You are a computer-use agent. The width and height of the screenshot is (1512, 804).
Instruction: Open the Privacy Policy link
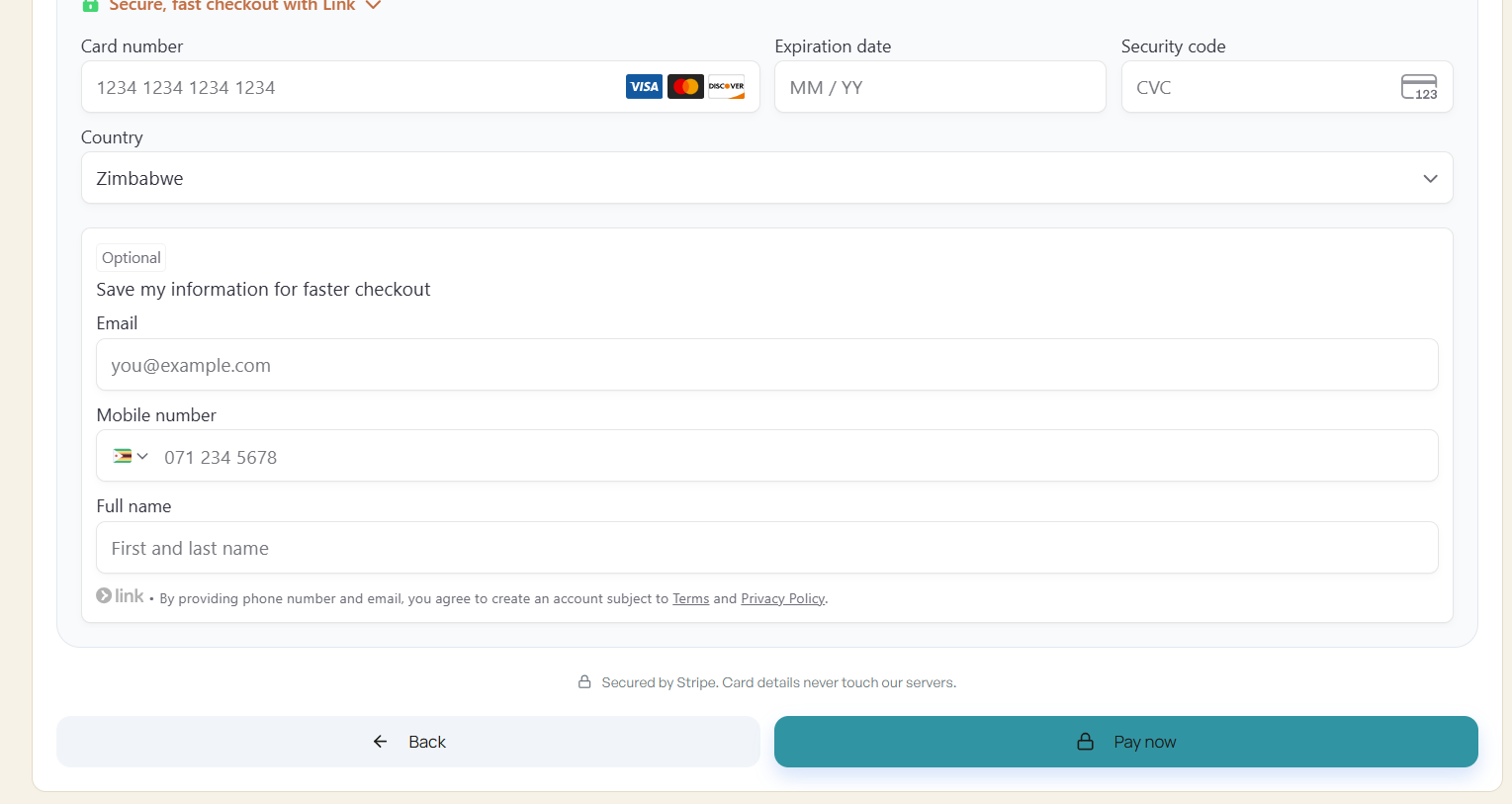(782, 598)
